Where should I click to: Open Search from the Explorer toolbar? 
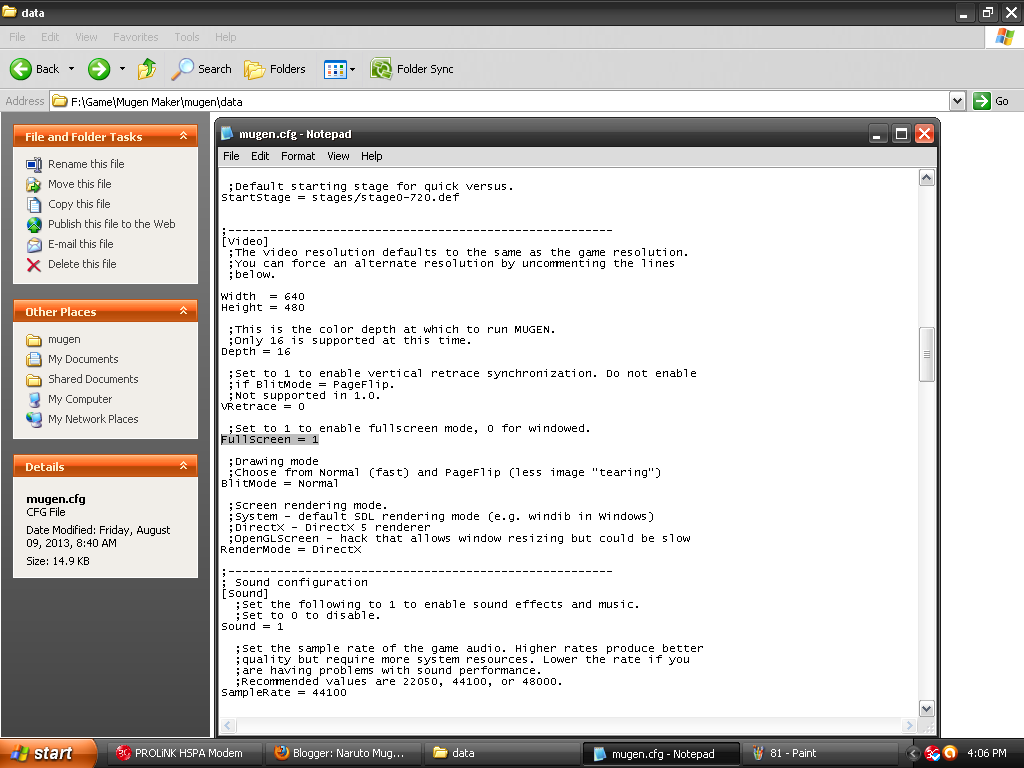pyautogui.click(x=201, y=69)
